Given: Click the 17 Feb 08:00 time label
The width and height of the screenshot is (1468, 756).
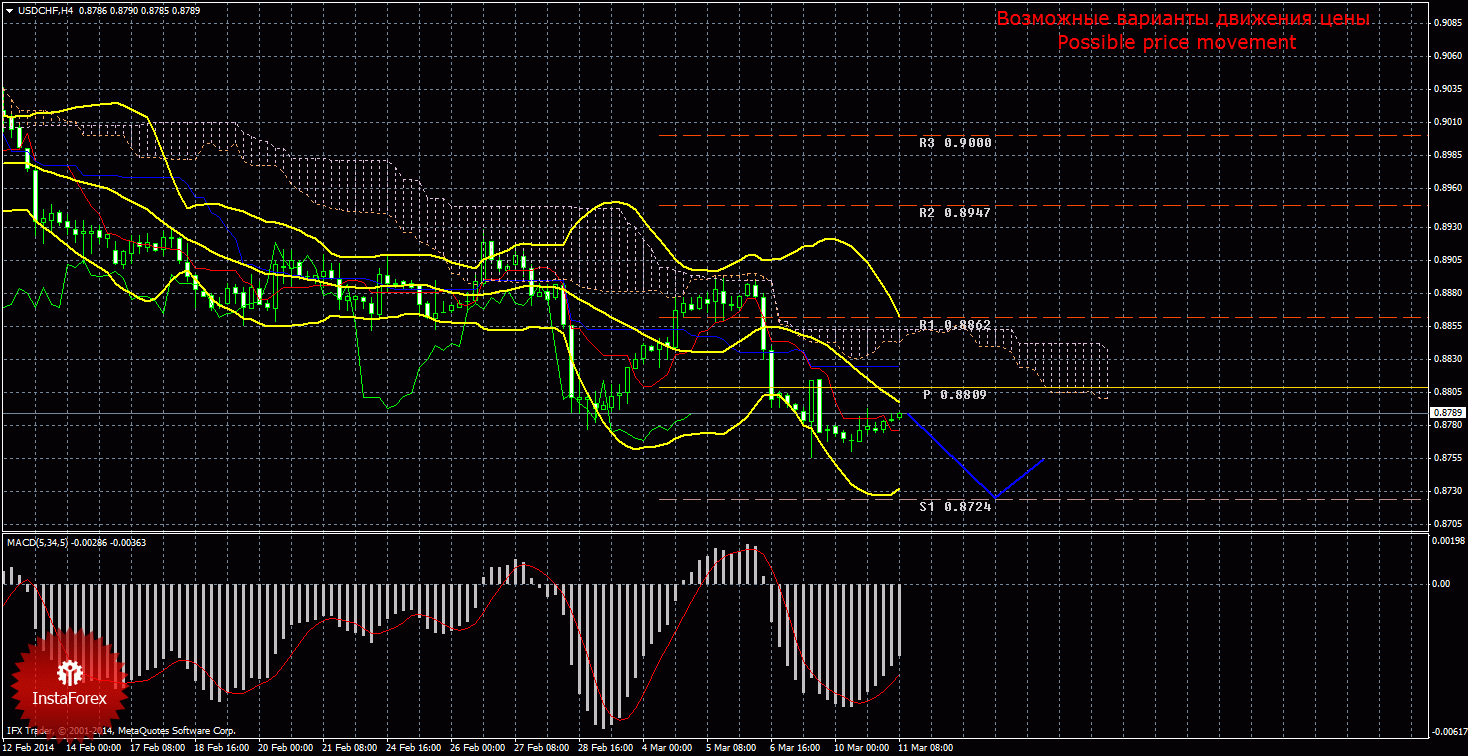Looking at the screenshot, I should [x=156, y=748].
